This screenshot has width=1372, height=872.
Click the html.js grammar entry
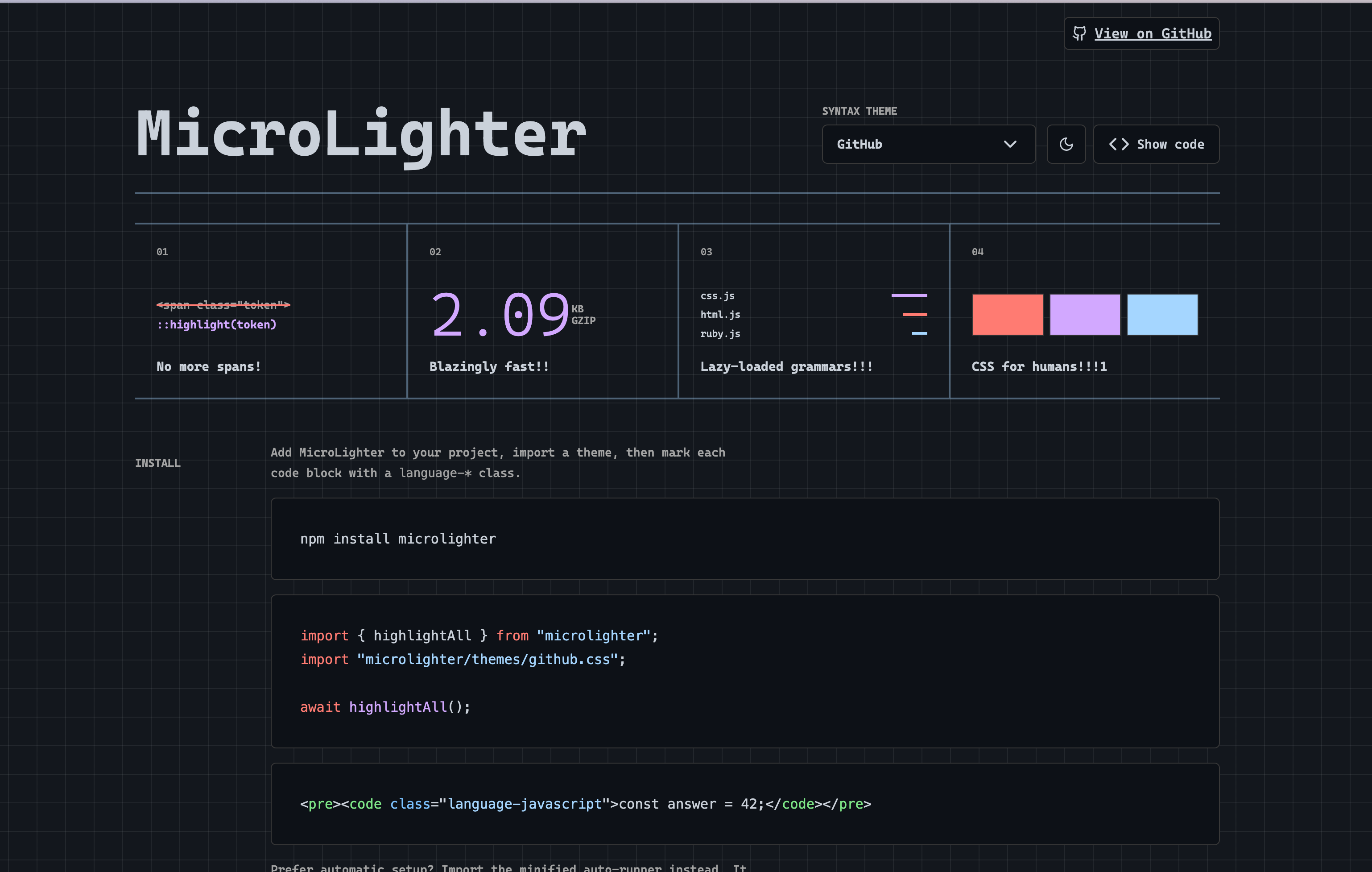point(720,315)
